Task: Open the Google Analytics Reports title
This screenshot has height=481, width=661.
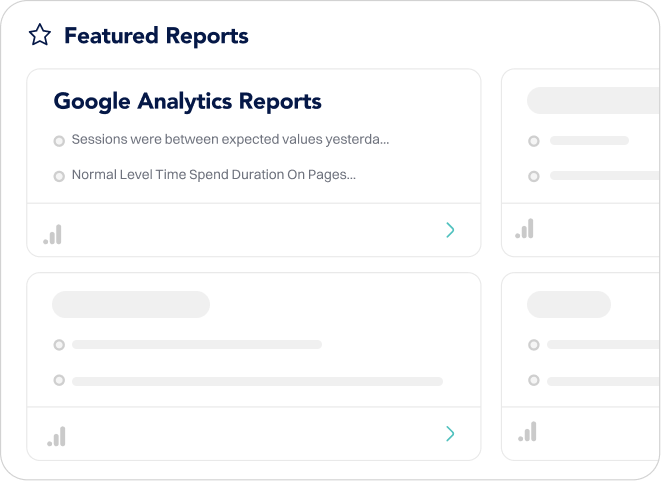Action: [188, 102]
